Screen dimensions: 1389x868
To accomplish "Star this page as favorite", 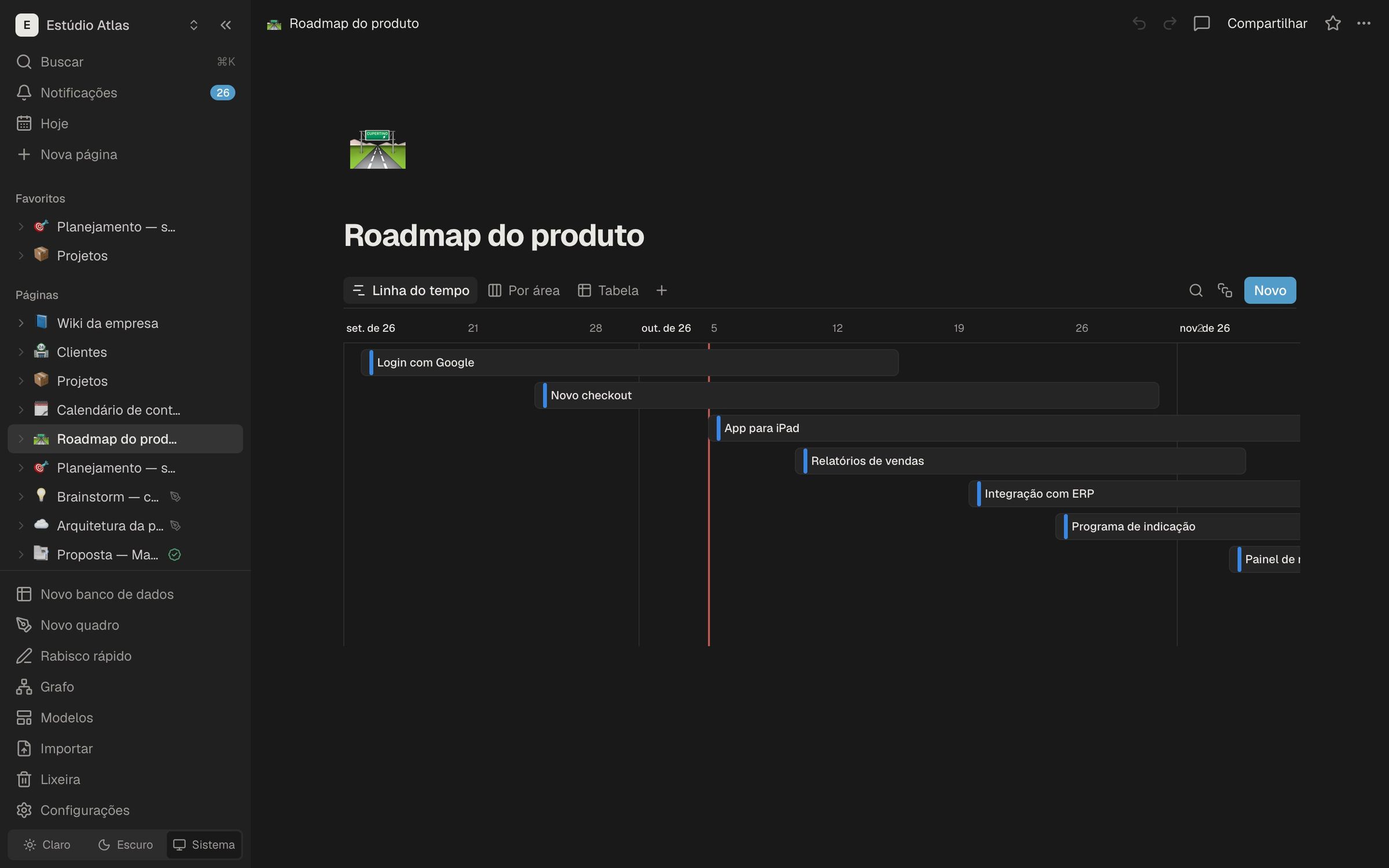I will [1333, 24].
